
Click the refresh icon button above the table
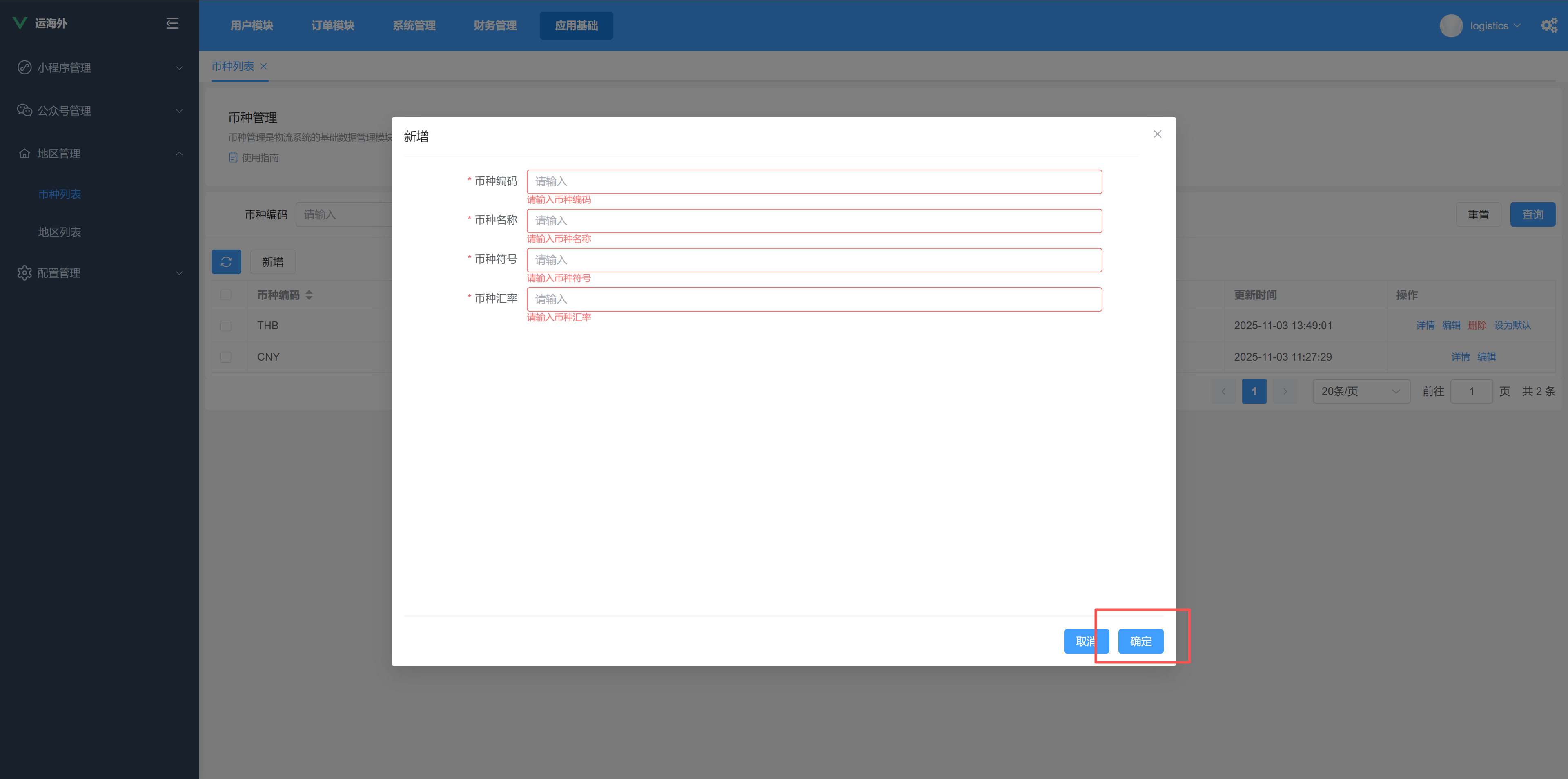(226, 262)
